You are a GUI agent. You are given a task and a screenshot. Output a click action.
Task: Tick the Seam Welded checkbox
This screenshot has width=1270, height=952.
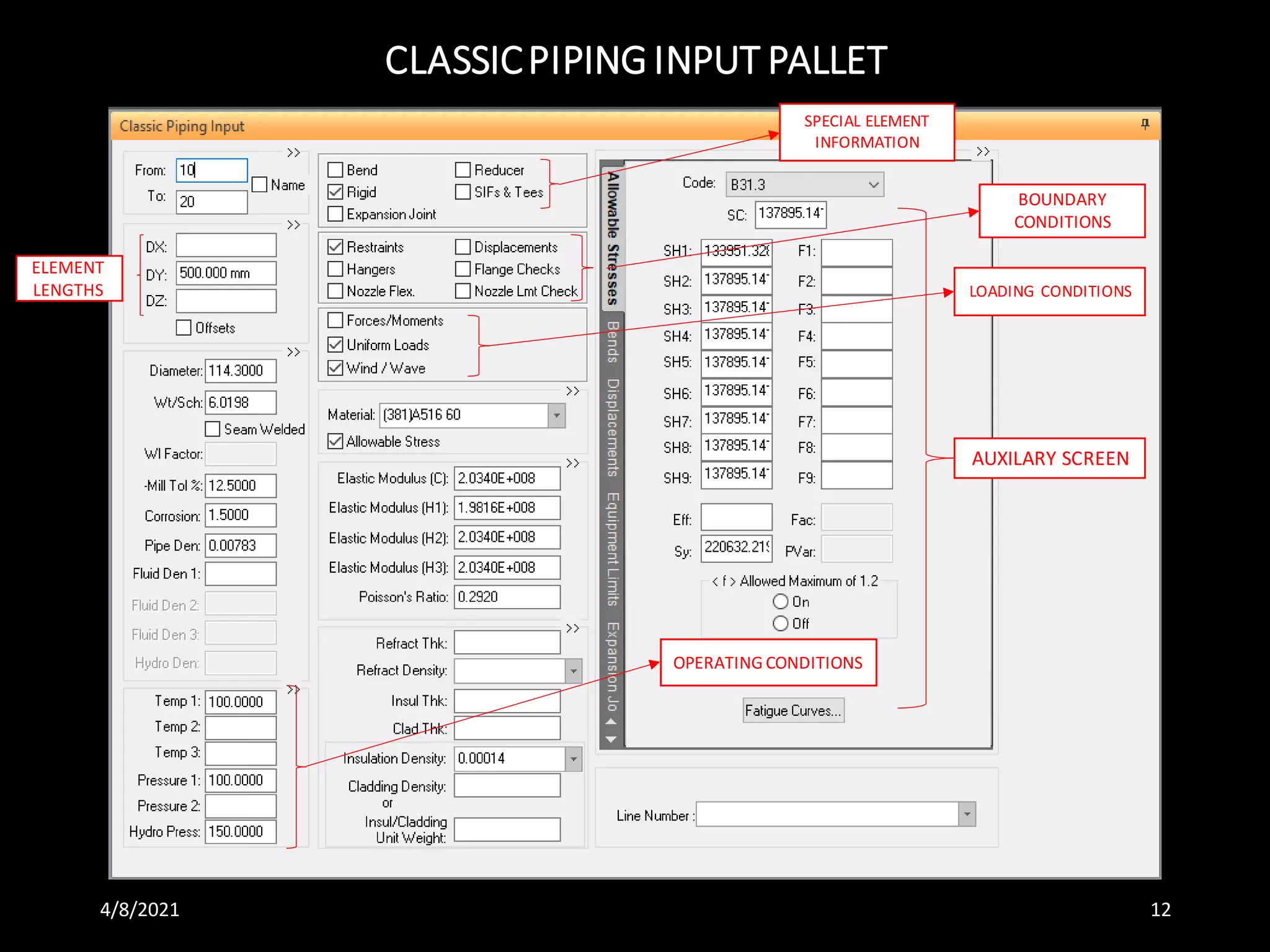(x=212, y=429)
